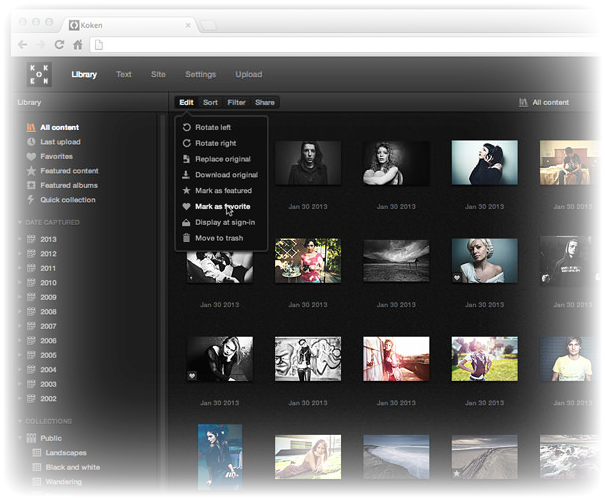Open the Library main tab
The image size is (605, 500).
pos(84,74)
